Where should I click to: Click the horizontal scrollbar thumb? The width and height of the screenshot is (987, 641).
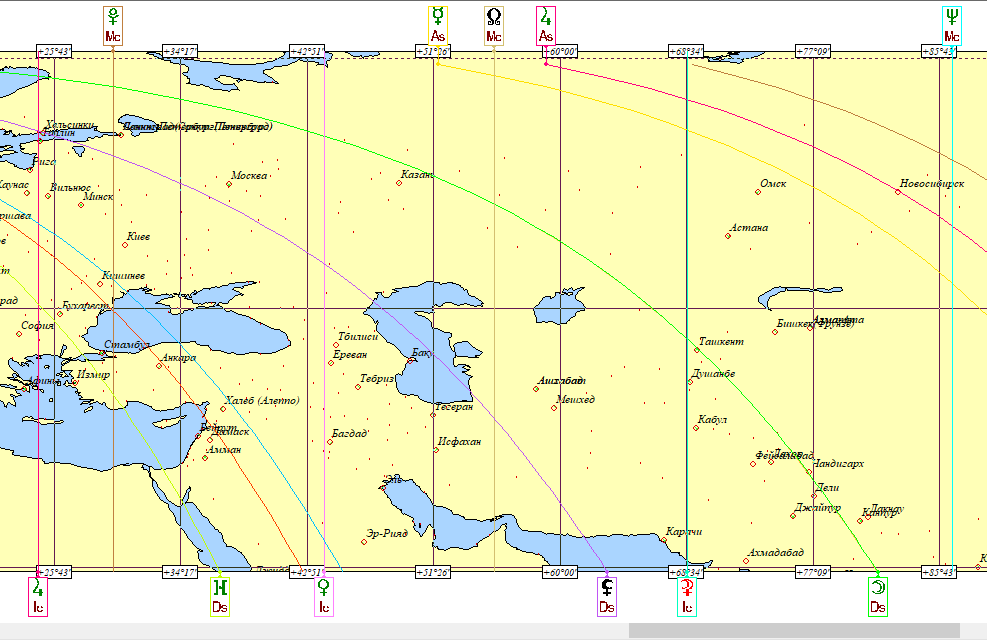[794, 630]
